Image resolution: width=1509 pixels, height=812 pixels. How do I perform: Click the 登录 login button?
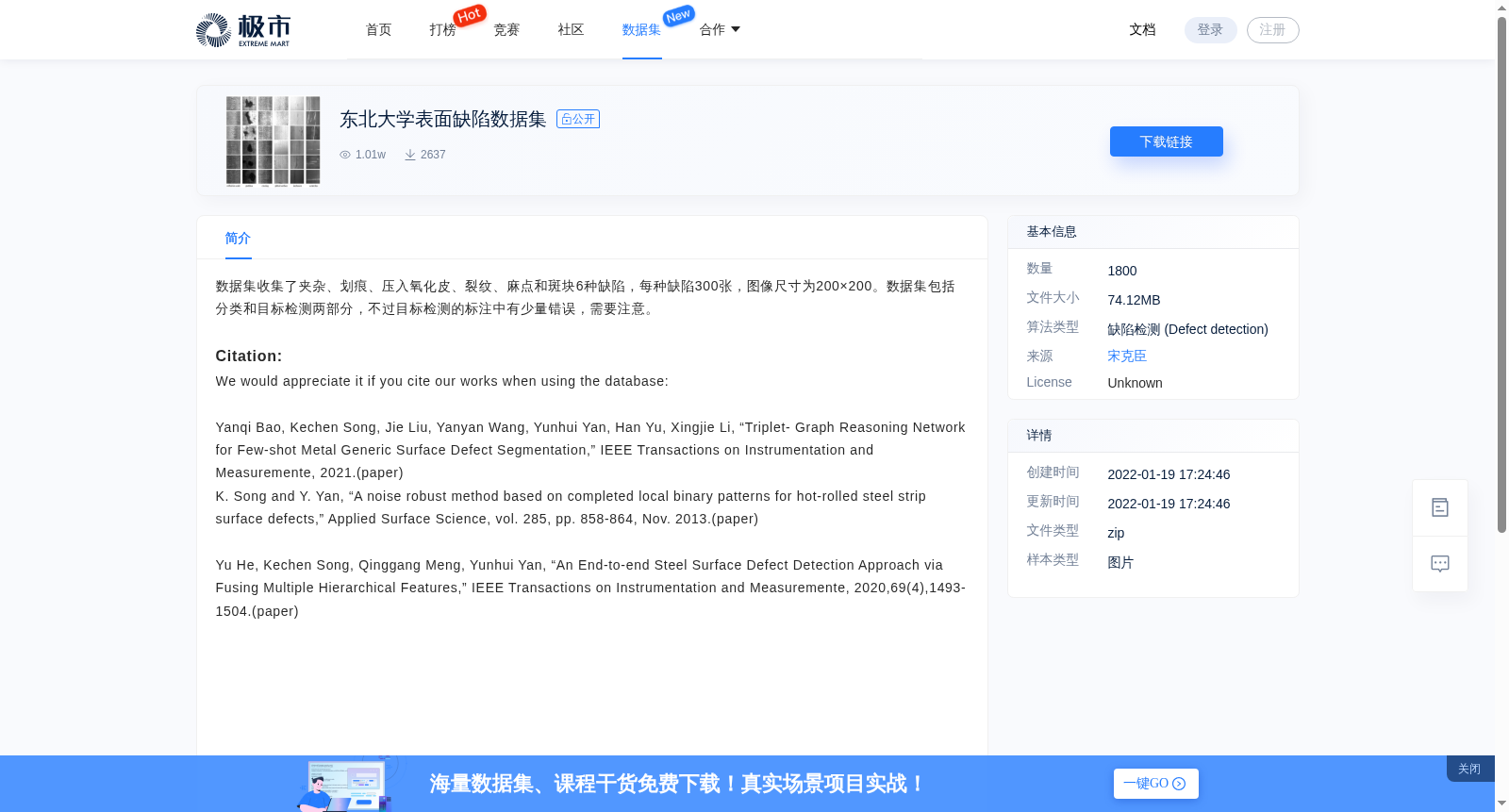pos(1210,30)
